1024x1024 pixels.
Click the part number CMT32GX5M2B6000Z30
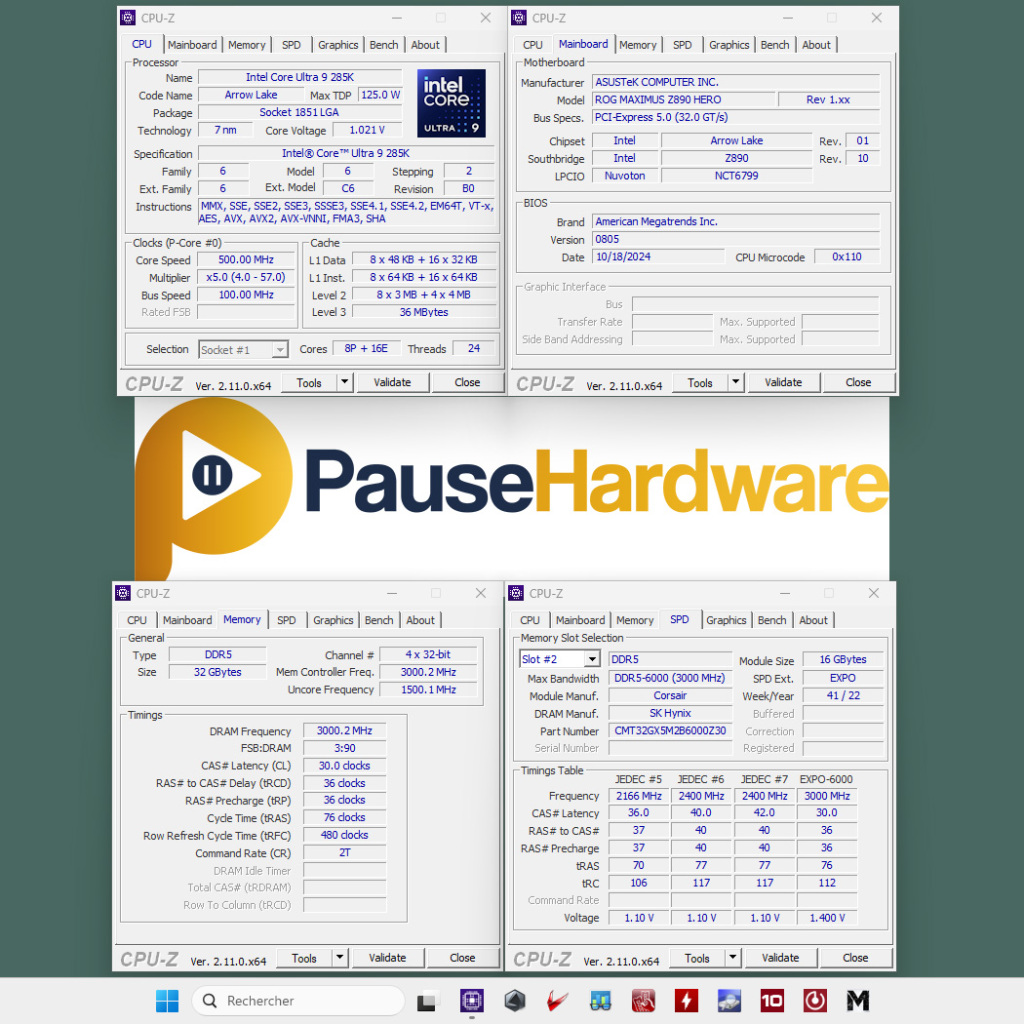click(670, 730)
